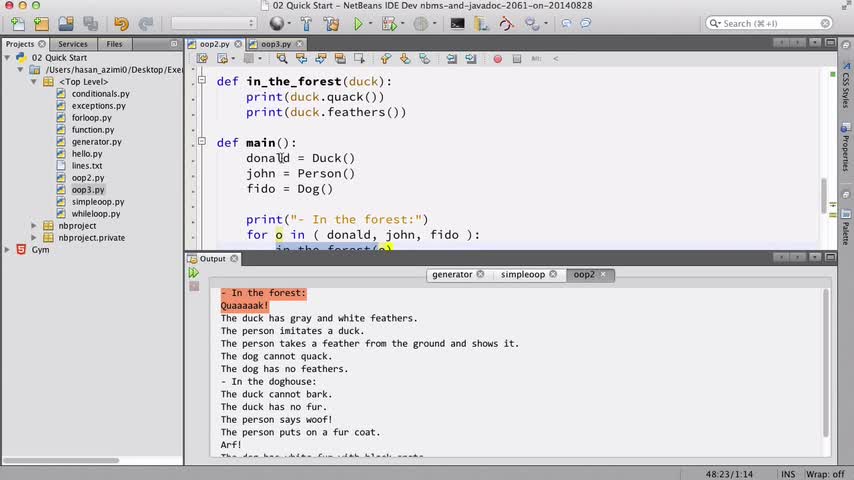This screenshot has height=480, width=854.
Task: Close the Output panel tab
Action: [234, 259]
